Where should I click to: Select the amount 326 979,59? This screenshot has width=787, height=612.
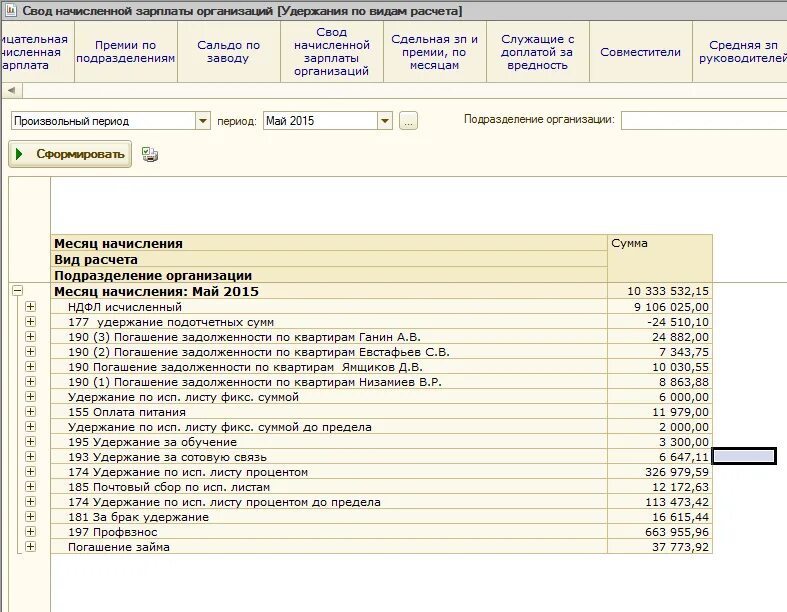tap(660, 472)
